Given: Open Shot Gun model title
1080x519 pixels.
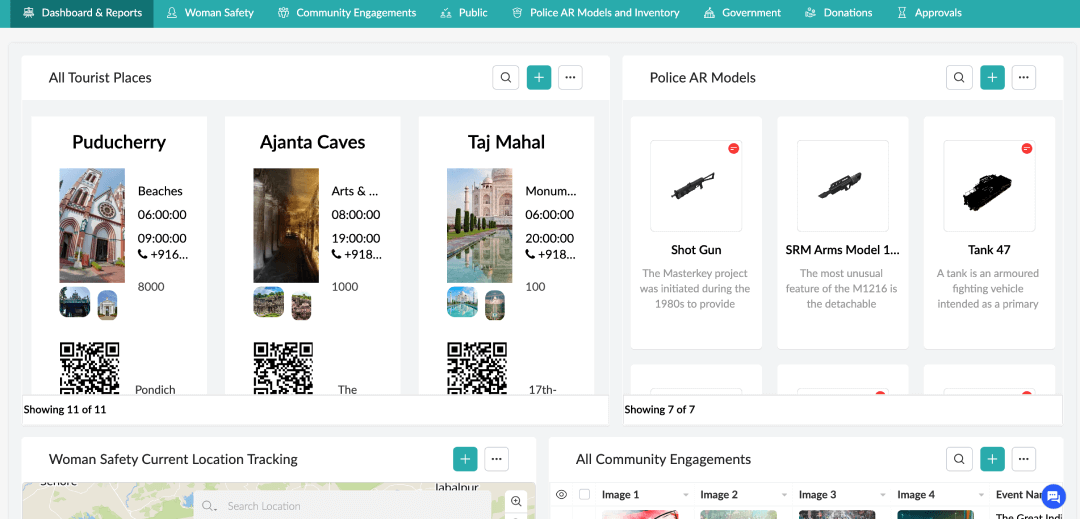Looking at the screenshot, I should click(696, 249).
